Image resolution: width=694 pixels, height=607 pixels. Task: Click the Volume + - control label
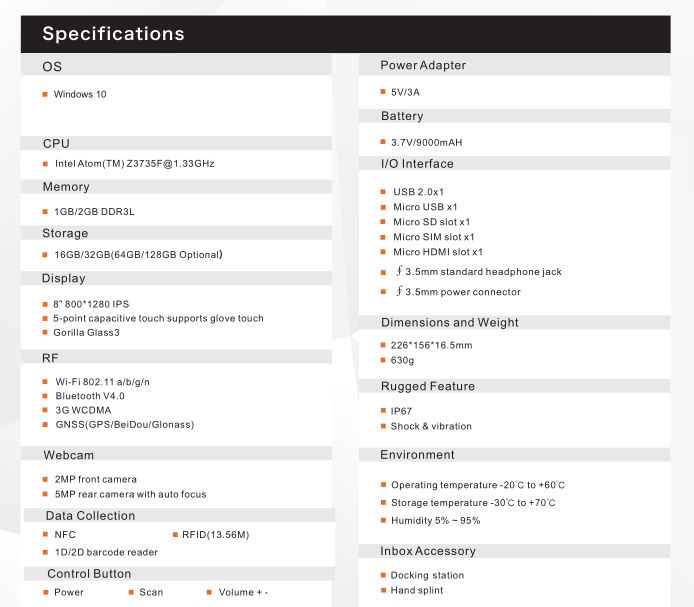pos(243,592)
